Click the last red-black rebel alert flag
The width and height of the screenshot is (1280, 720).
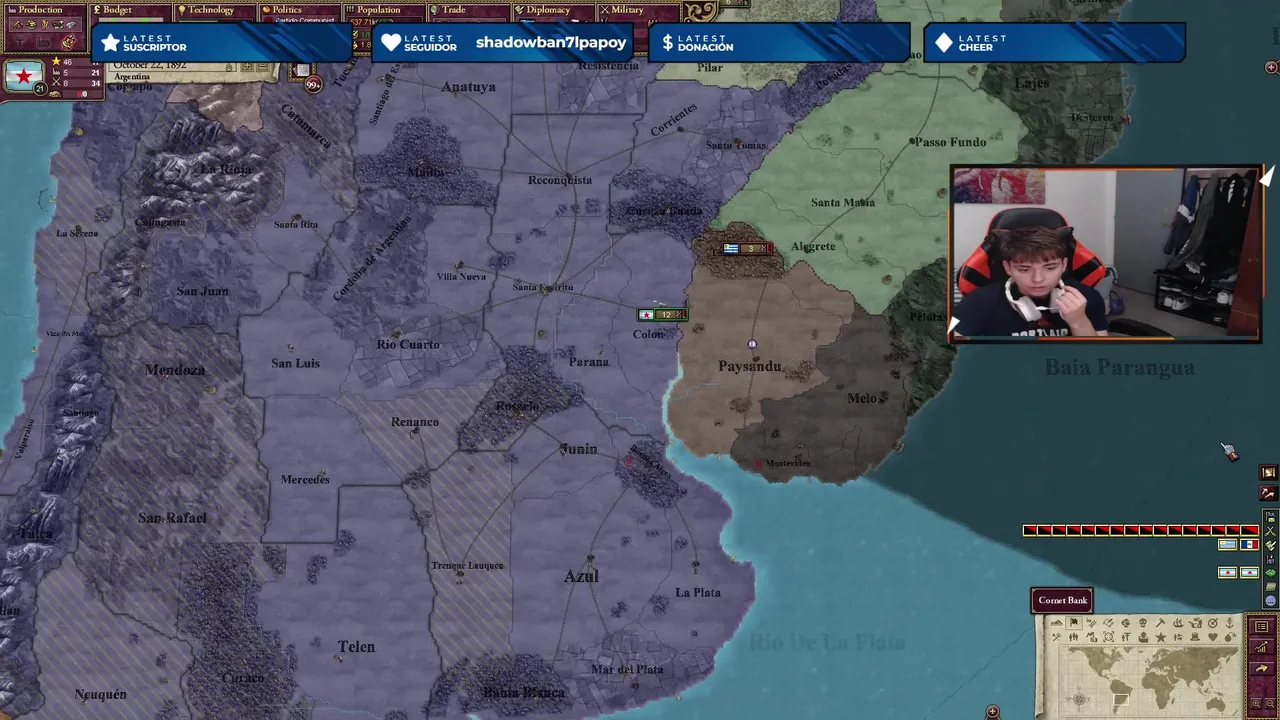point(1249,530)
